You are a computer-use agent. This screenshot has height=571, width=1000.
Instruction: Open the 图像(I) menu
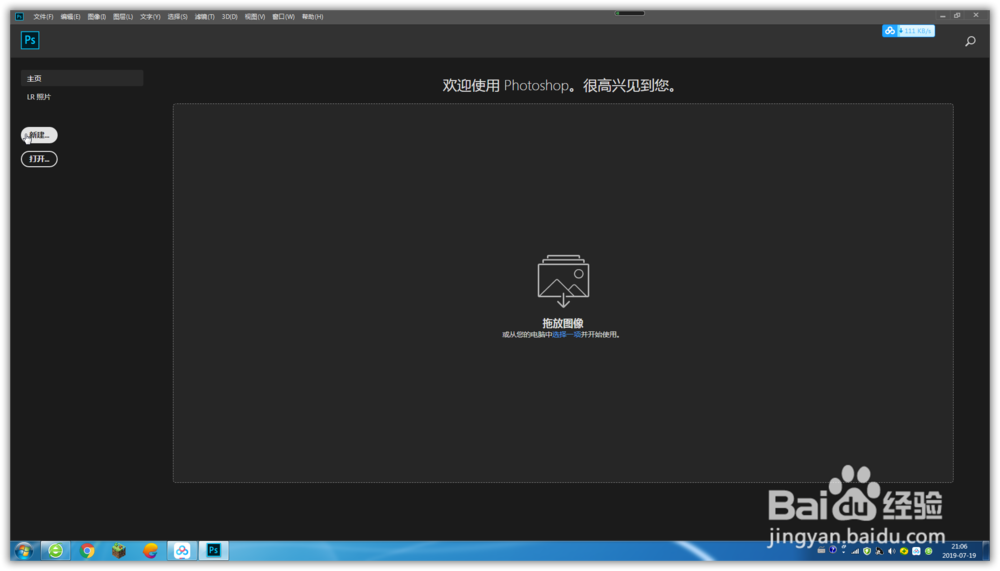(x=97, y=17)
